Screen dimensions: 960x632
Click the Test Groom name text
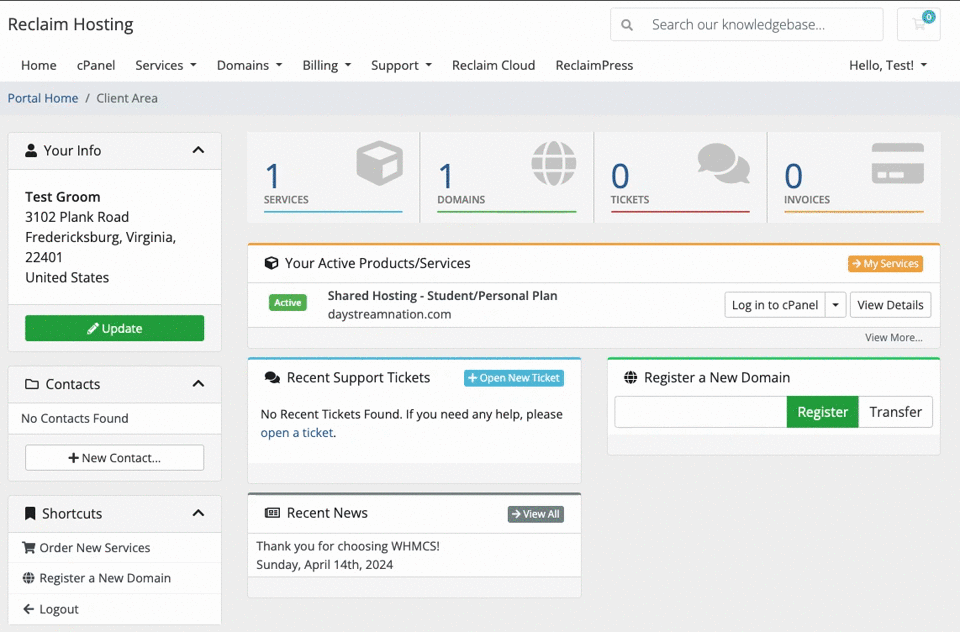point(62,197)
